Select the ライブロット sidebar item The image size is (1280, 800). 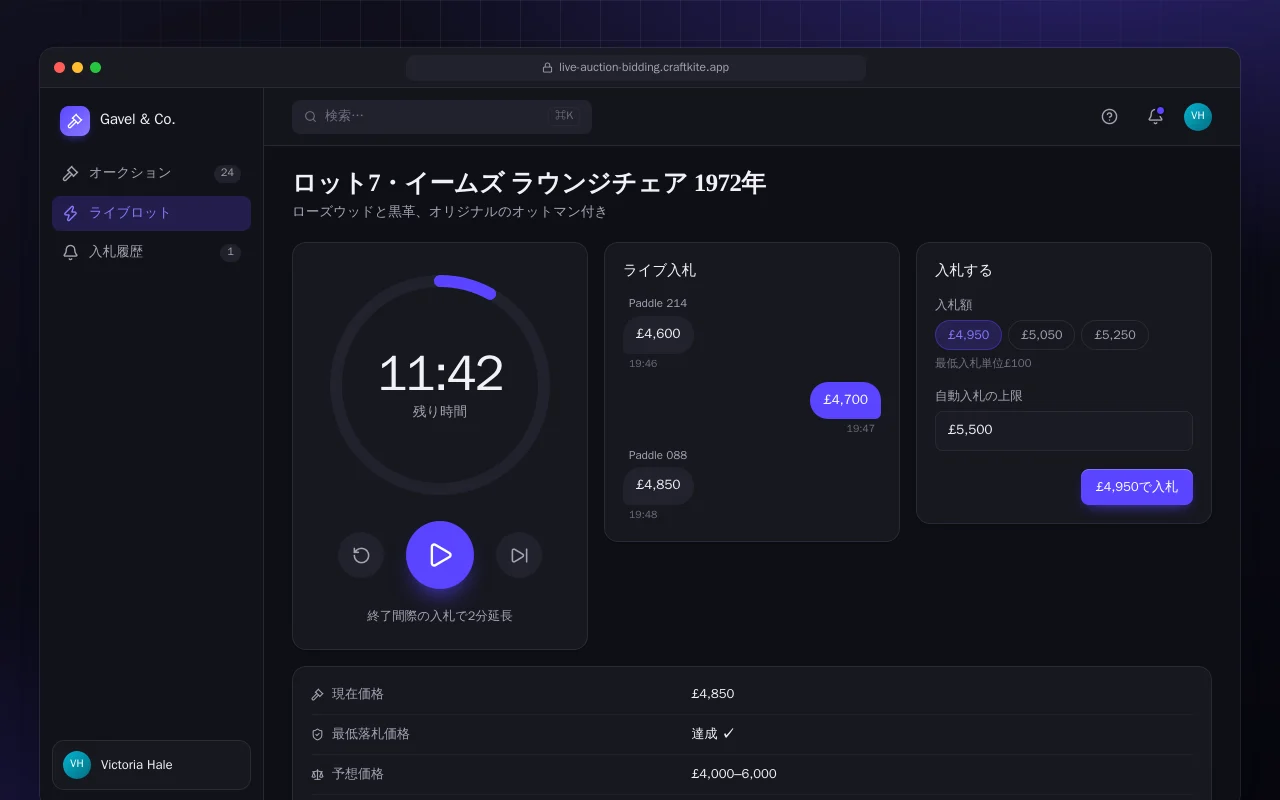(x=151, y=213)
